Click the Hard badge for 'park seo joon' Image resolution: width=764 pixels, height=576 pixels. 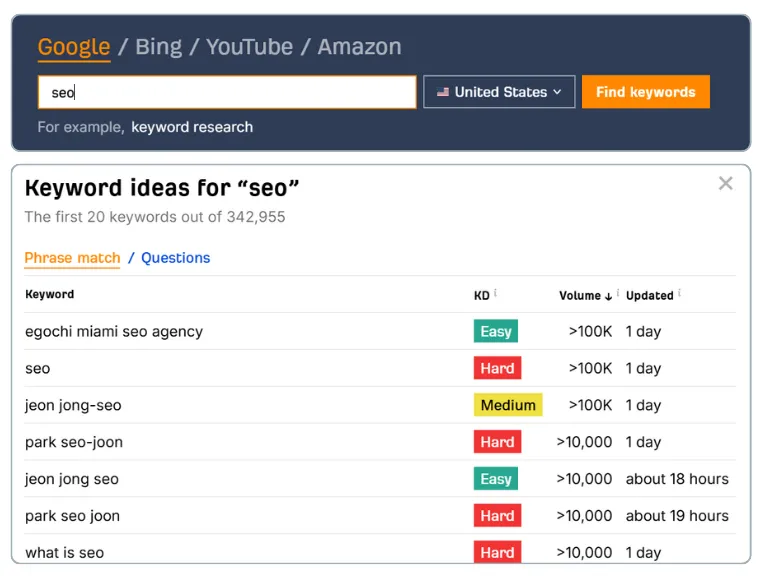pyautogui.click(x=497, y=516)
